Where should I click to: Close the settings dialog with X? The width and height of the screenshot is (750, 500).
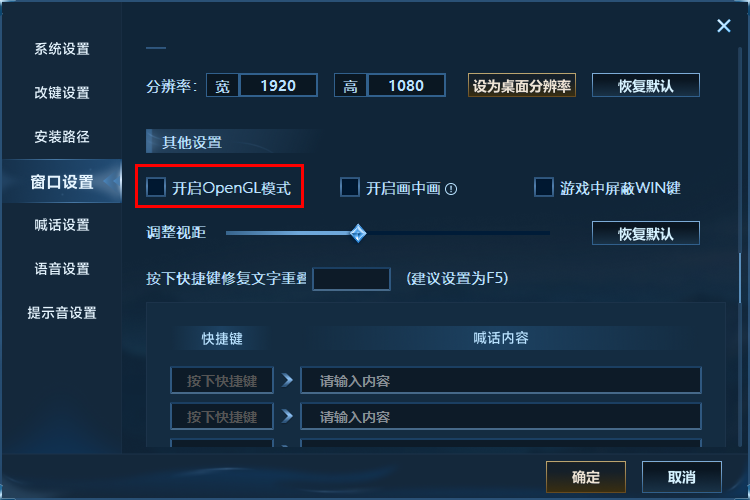click(724, 25)
